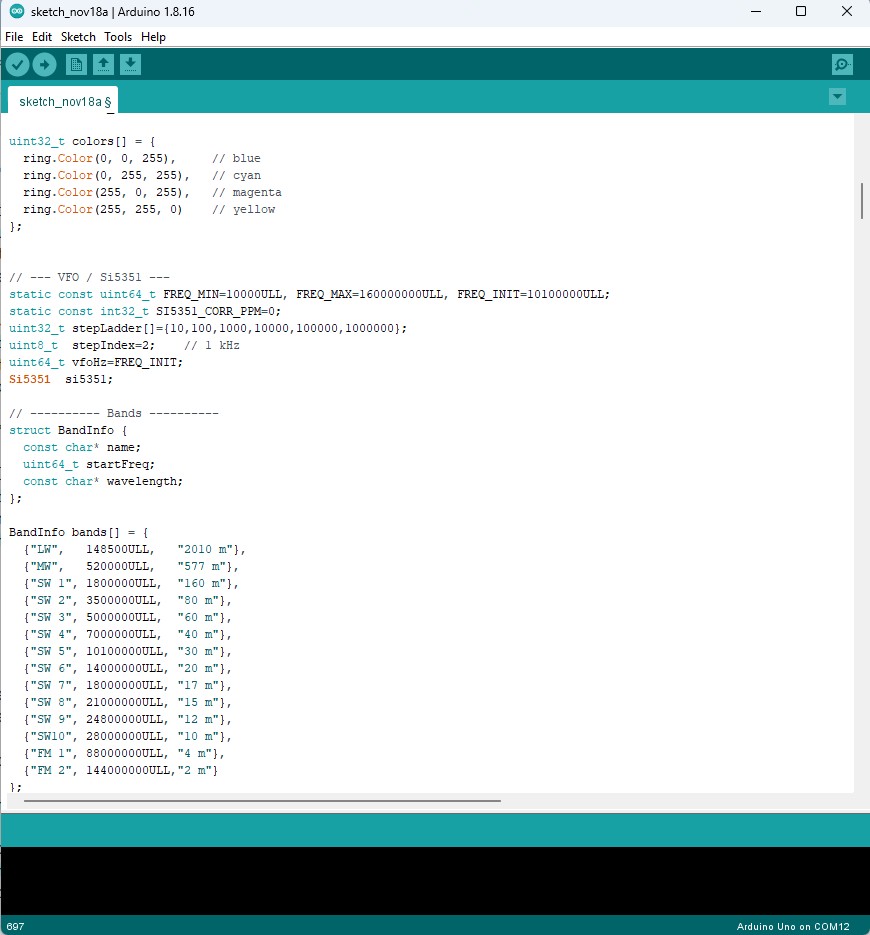Open the Tools menu
870x935 pixels.
click(118, 37)
